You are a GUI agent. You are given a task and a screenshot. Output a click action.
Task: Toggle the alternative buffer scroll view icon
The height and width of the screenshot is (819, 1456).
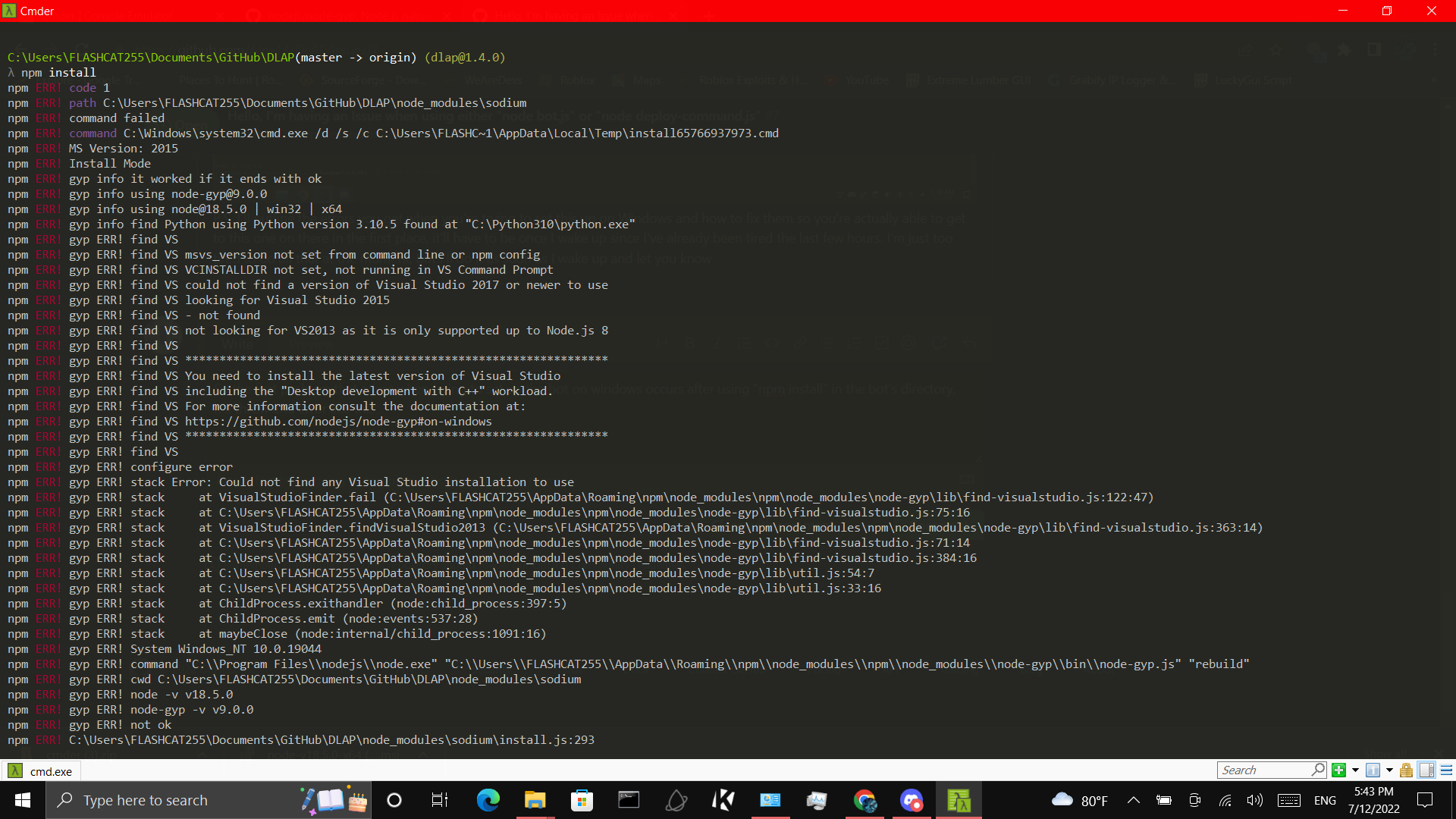[x=1426, y=770]
